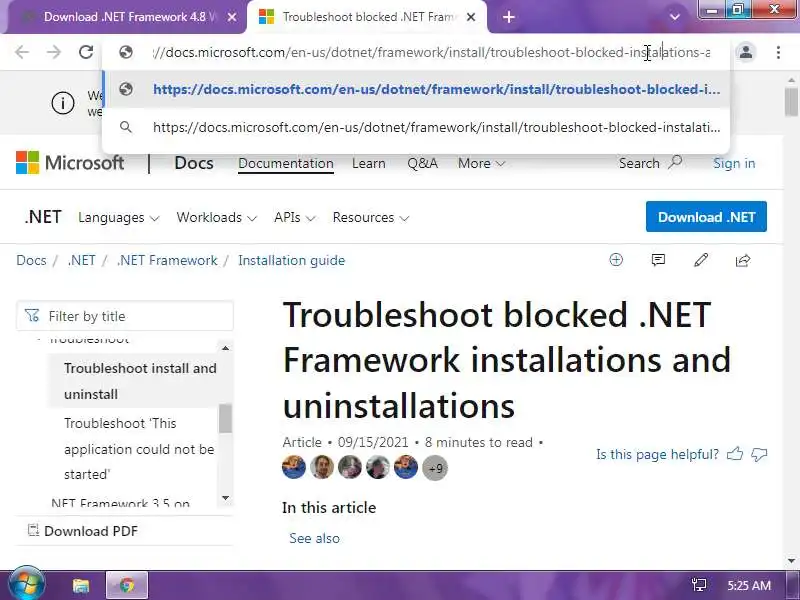The height and width of the screenshot is (600, 800).
Task: Open the Learn menu item
Action: (x=368, y=163)
